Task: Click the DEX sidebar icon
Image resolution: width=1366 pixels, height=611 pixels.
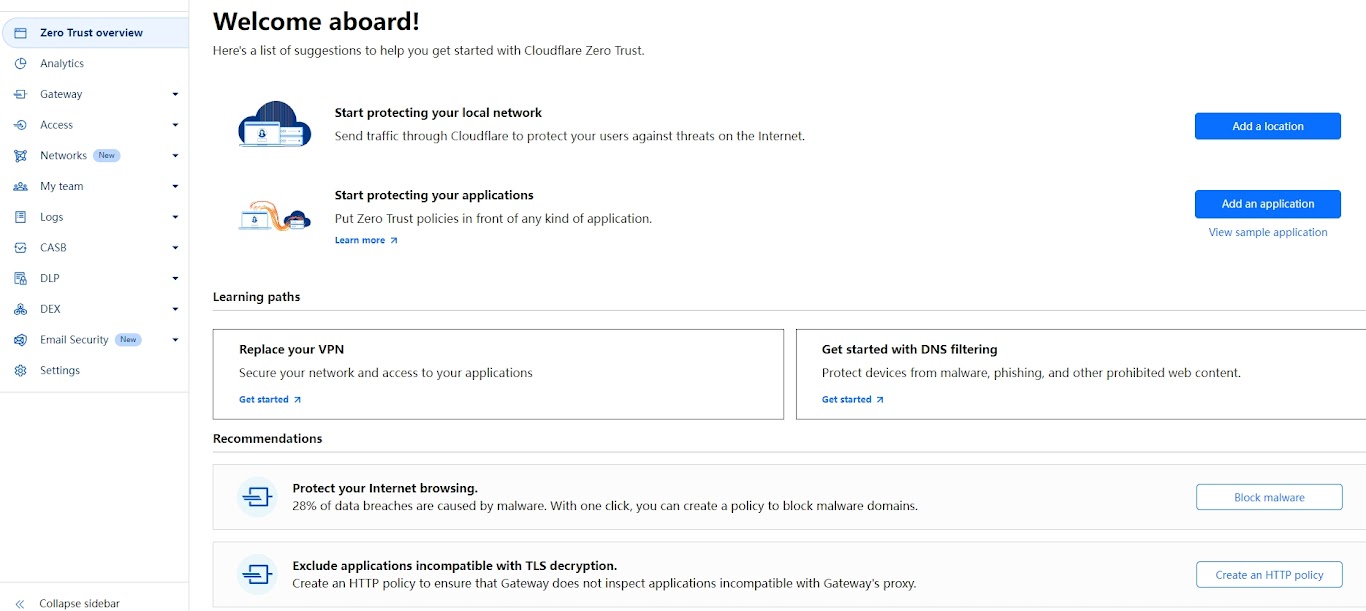Action: [x=20, y=309]
